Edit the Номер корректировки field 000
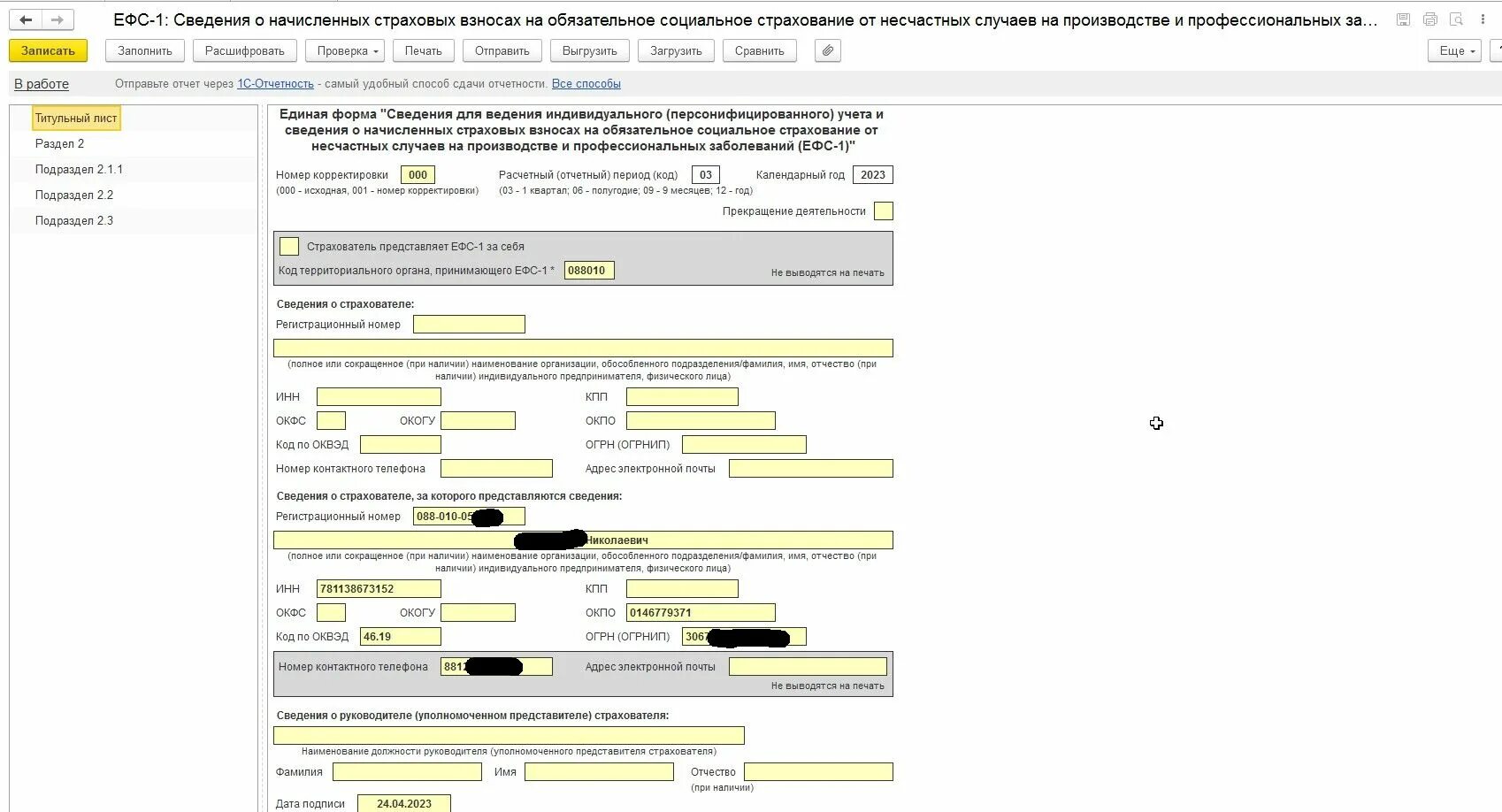This screenshot has width=1502, height=812. [x=418, y=175]
